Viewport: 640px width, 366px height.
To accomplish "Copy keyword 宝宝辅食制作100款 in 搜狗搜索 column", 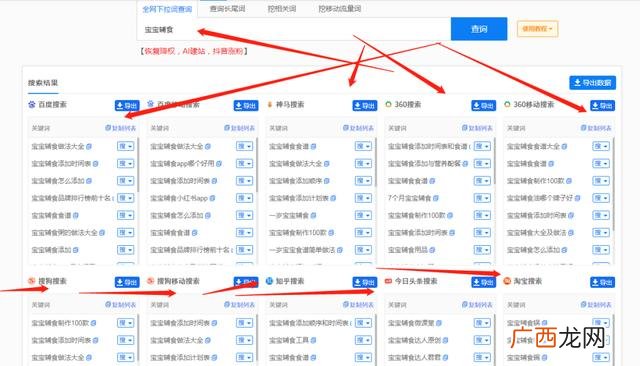I will pos(93,323).
